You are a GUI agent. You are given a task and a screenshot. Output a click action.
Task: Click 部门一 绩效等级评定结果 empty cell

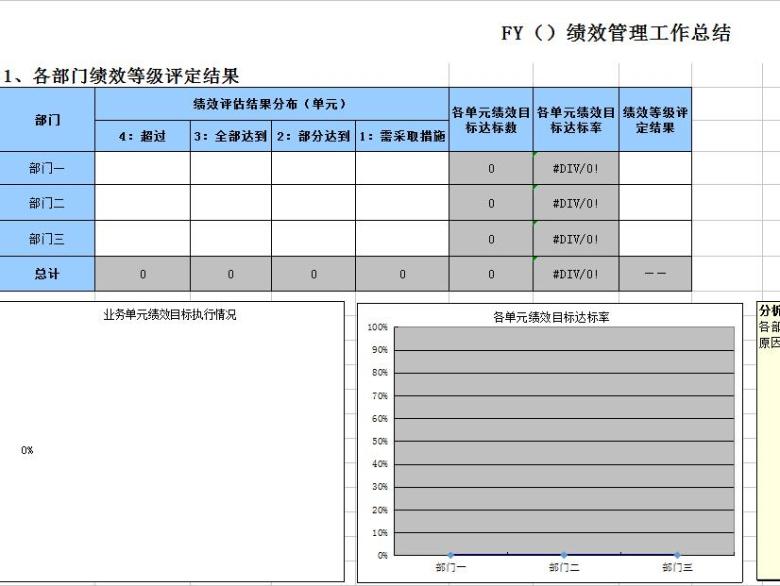click(x=655, y=168)
